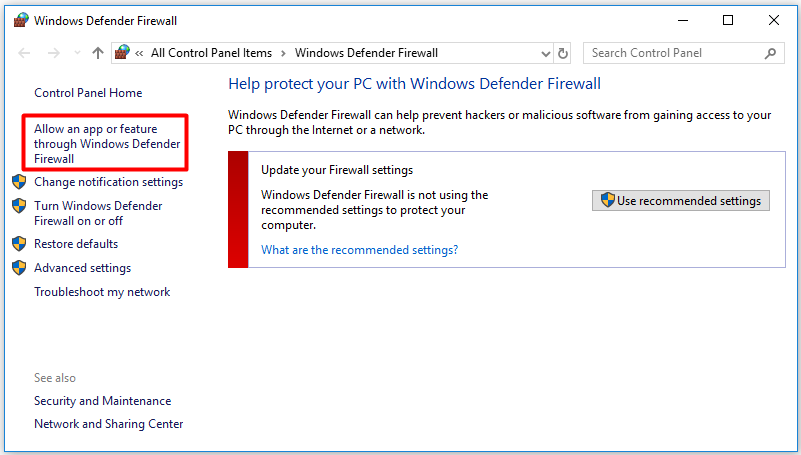Go to Control Panel Home
Screen dimensions: 801x455
click(88, 93)
